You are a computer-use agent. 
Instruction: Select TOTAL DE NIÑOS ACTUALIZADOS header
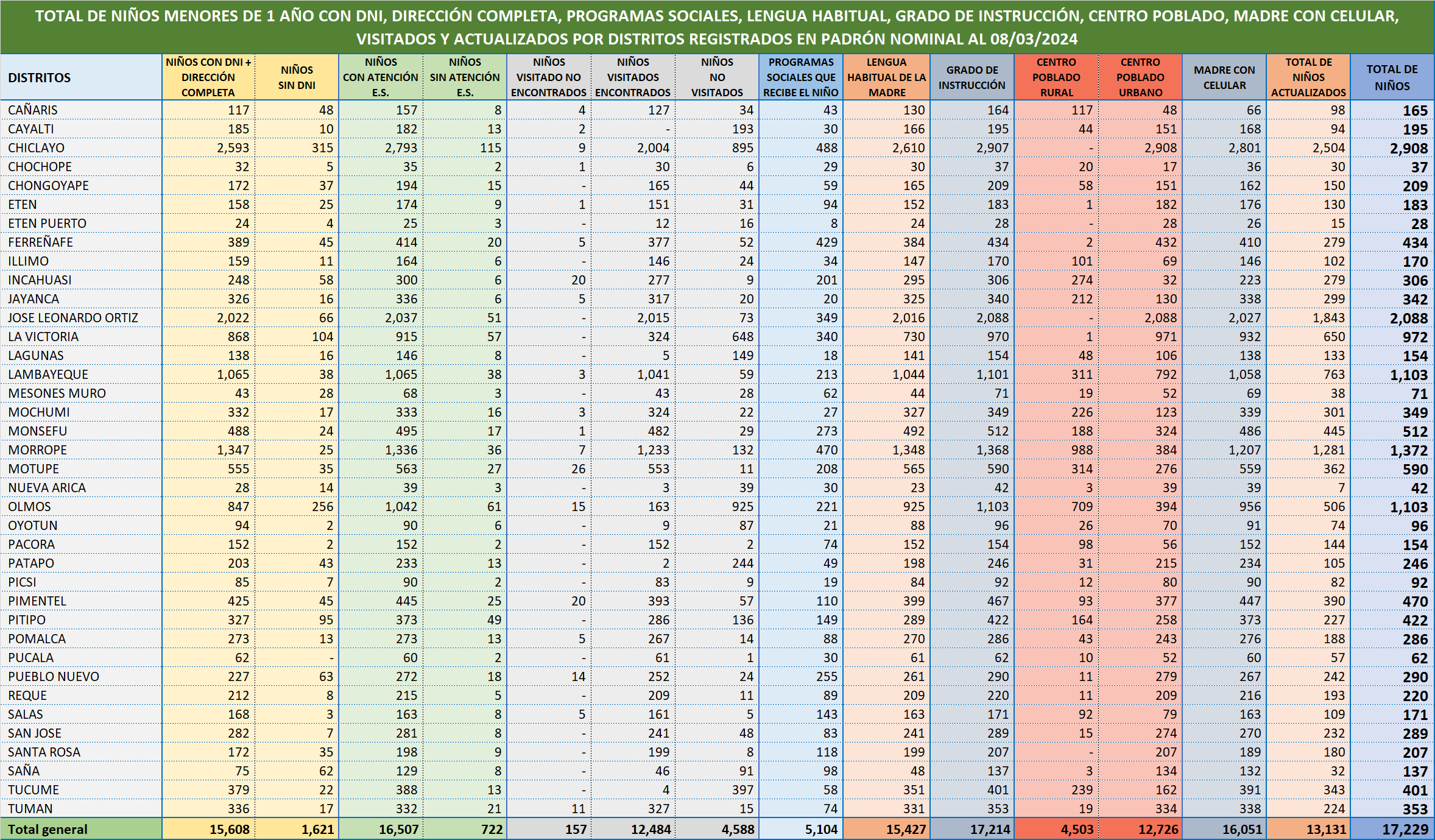point(1308,77)
